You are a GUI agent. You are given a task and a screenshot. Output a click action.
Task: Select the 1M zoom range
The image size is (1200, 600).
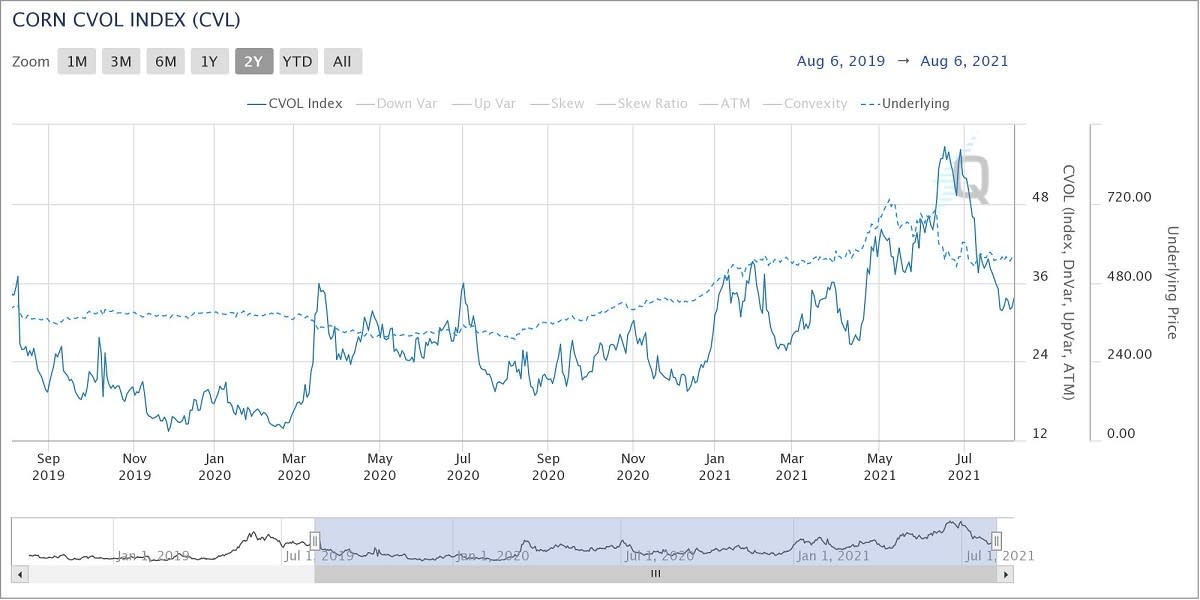point(76,61)
